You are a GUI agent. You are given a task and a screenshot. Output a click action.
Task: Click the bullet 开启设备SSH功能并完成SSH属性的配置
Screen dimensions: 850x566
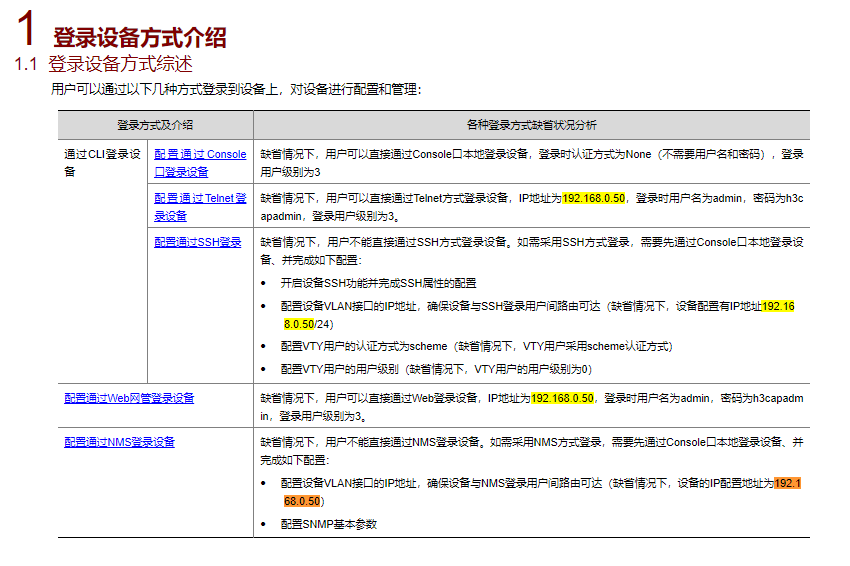pos(378,284)
